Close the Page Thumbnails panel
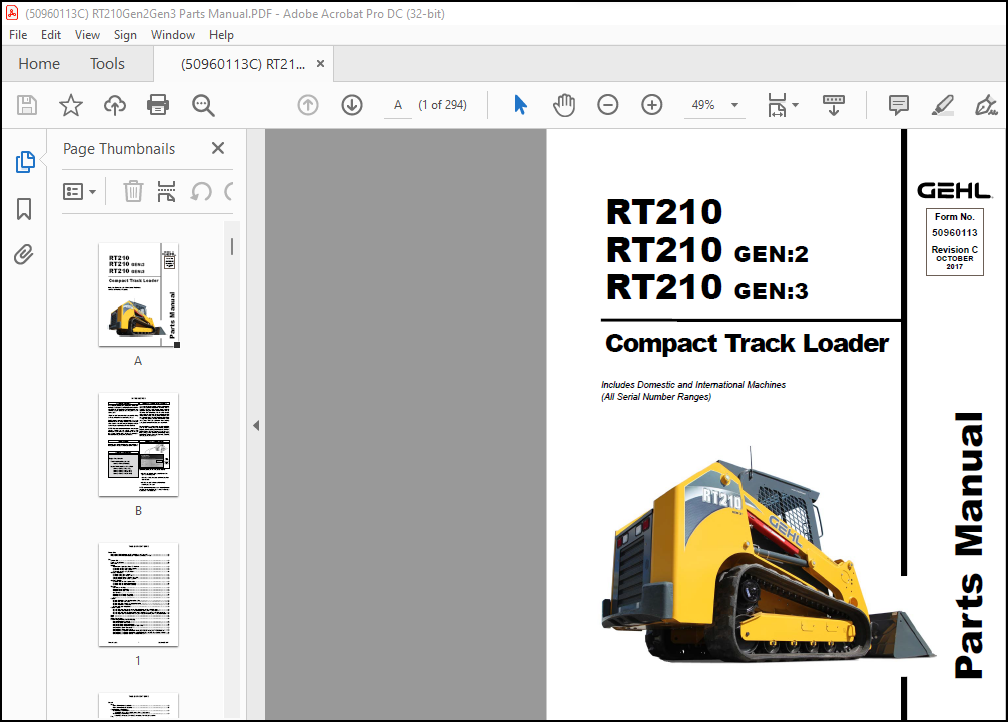The width and height of the screenshot is (1008, 722). pyautogui.click(x=218, y=149)
